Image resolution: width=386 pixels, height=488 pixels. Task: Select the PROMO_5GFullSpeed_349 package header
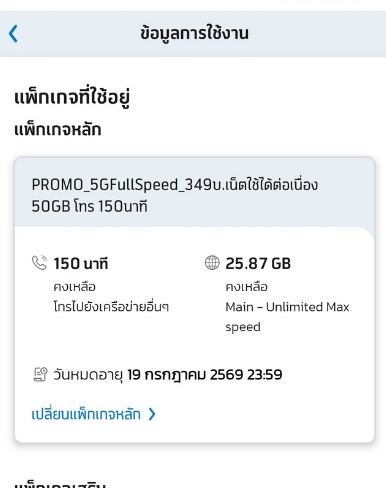click(195, 192)
